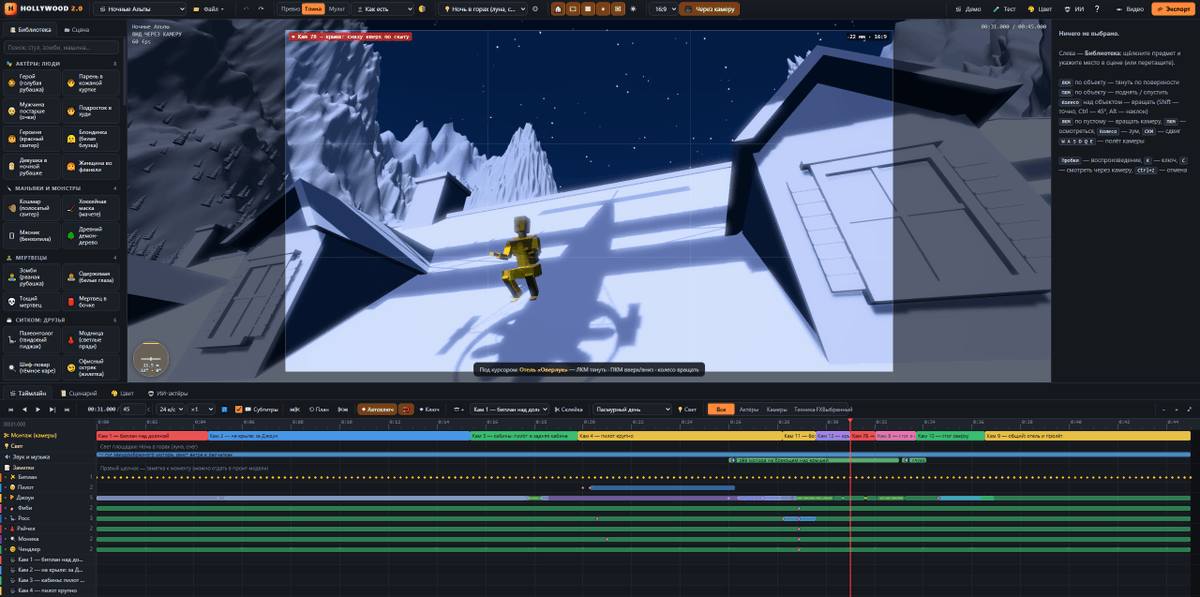1200x597 pixels.
Task: Click the play button in timeline transport
Action: 38,409
